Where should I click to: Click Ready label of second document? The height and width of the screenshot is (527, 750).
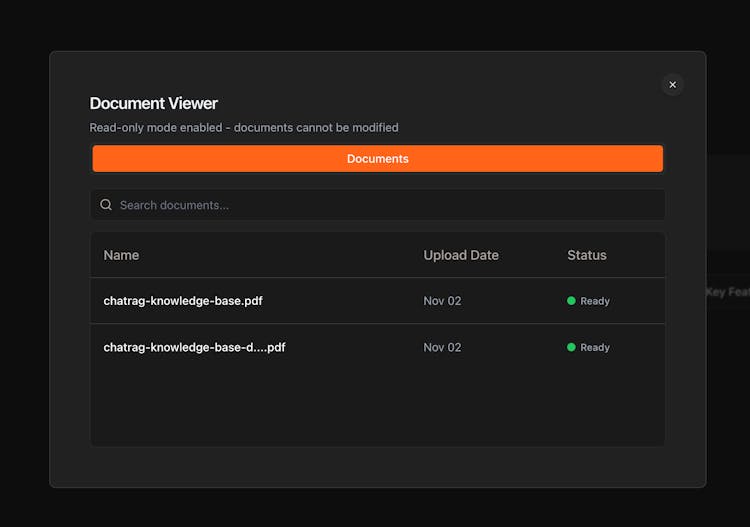595,348
